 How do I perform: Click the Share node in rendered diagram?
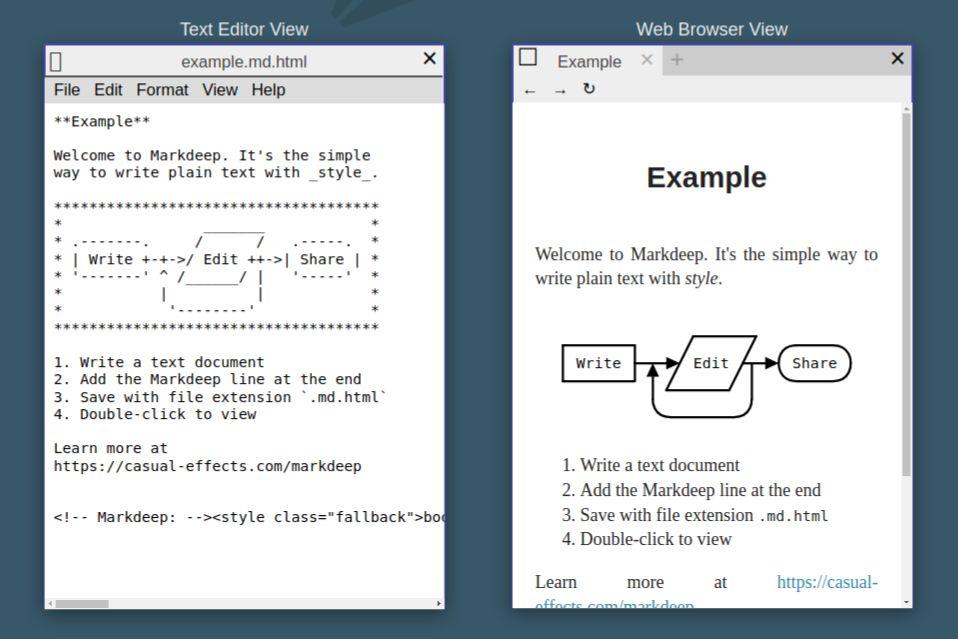point(814,363)
